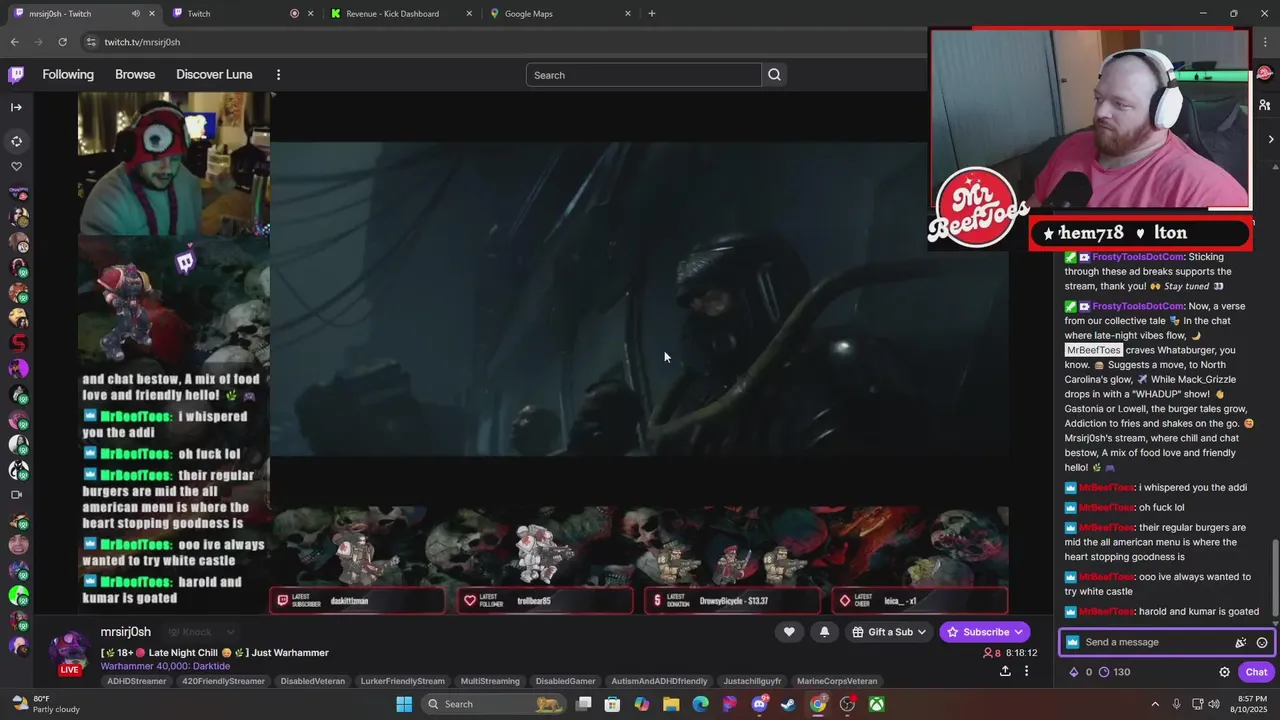The height and width of the screenshot is (720, 1280).
Task: Click the followed channels heart icon in sidebar
Action: click(16, 166)
